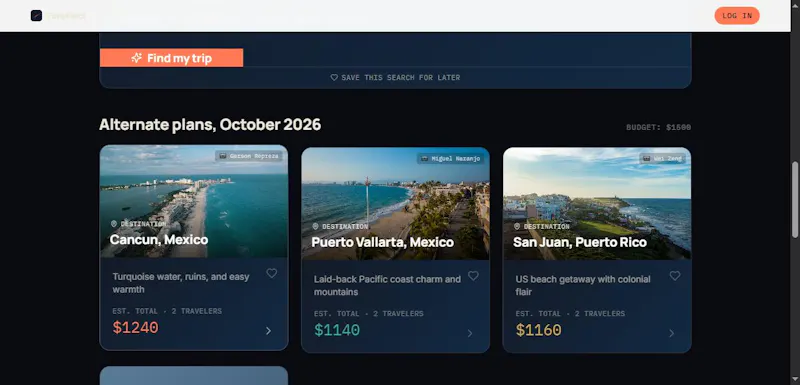Viewport: 800px width, 385px height.
Task: Click the Cancun, Mexico title
Action: click(x=159, y=240)
